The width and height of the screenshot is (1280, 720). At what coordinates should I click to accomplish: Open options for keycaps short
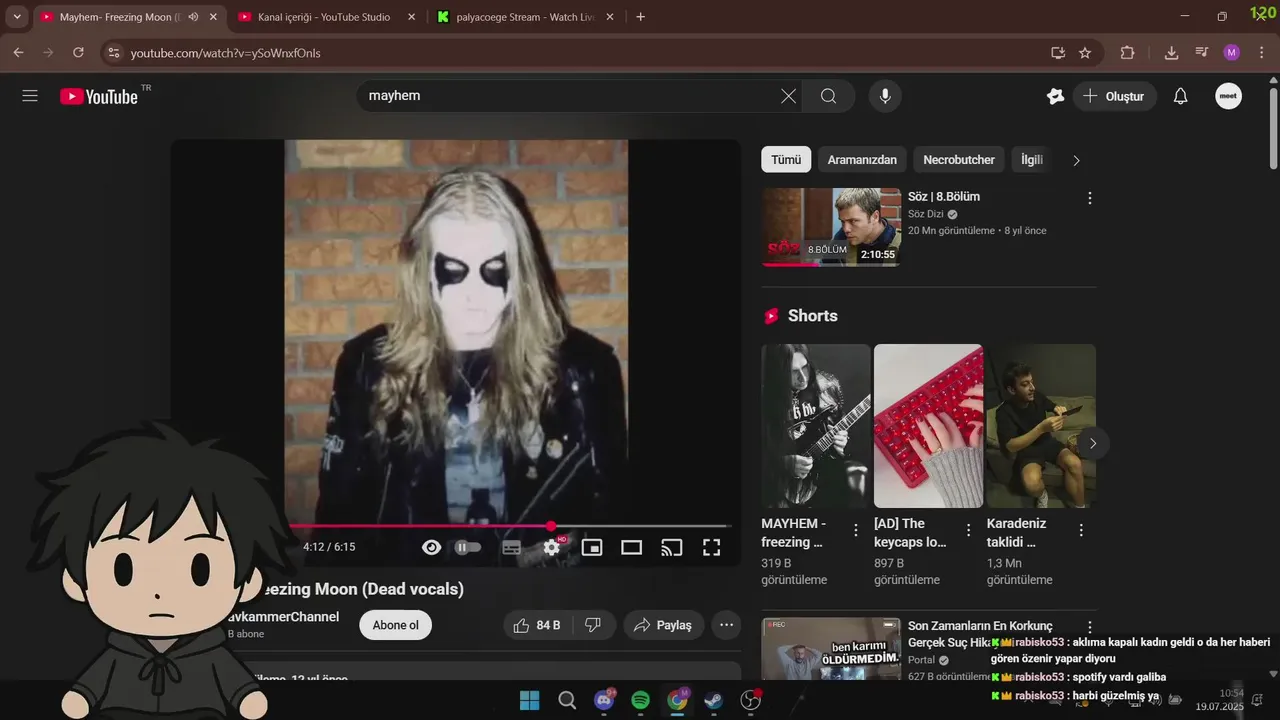point(968,530)
